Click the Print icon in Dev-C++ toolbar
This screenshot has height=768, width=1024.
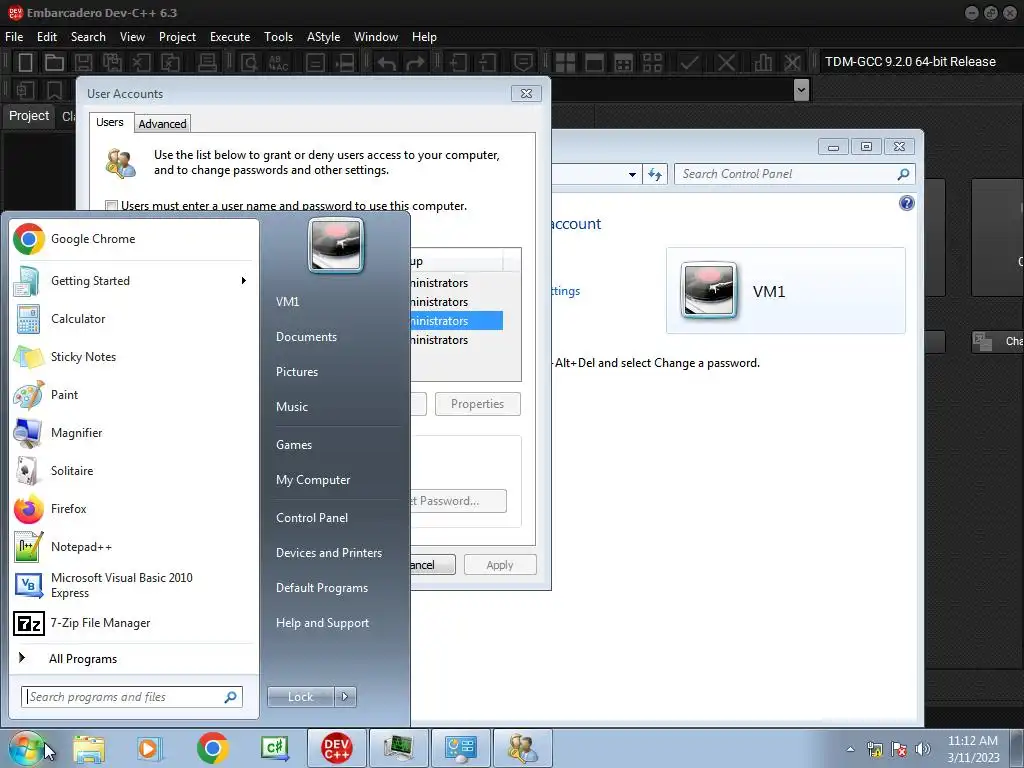[207, 63]
